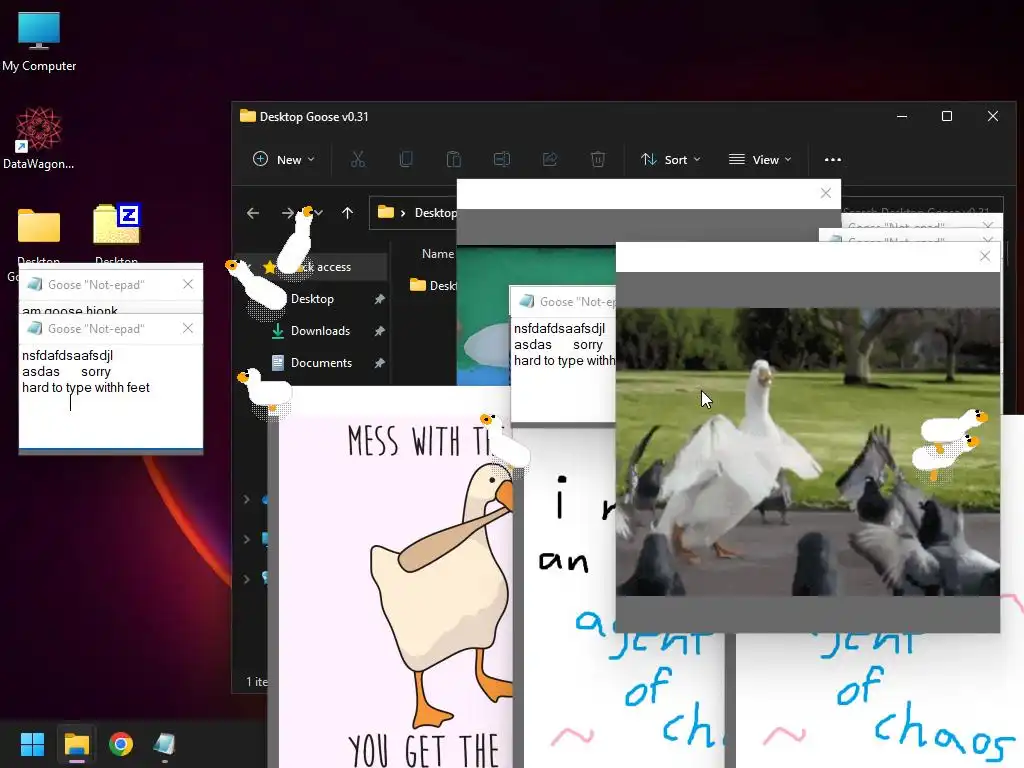Click the goose chasing pigeons photo

(x=808, y=451)
